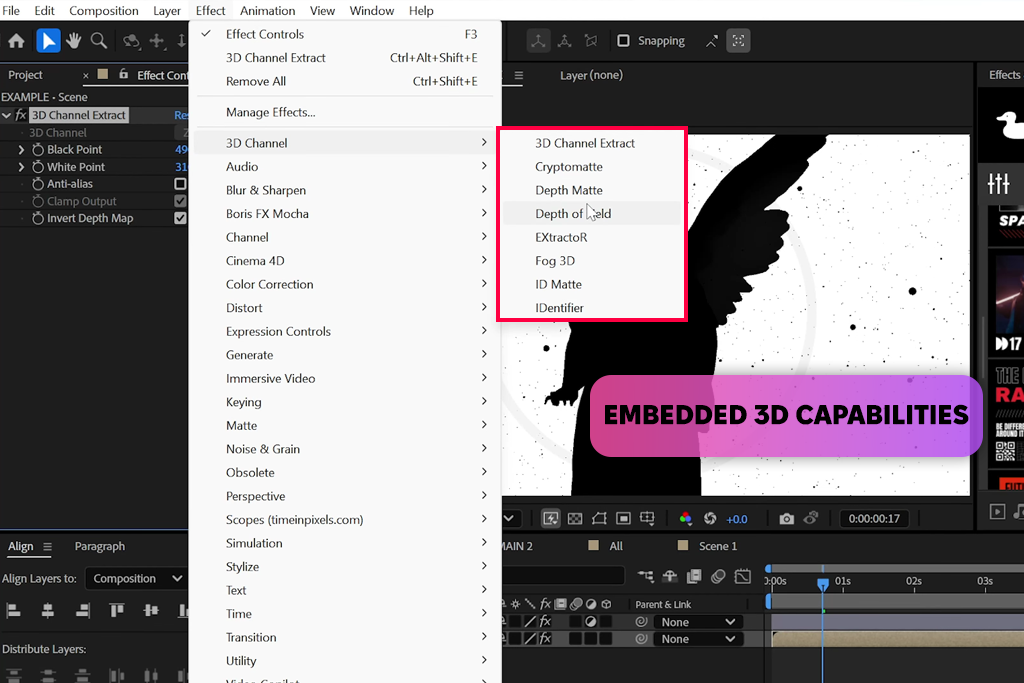Click the reset exposure aperture icon

coord(710,518)
